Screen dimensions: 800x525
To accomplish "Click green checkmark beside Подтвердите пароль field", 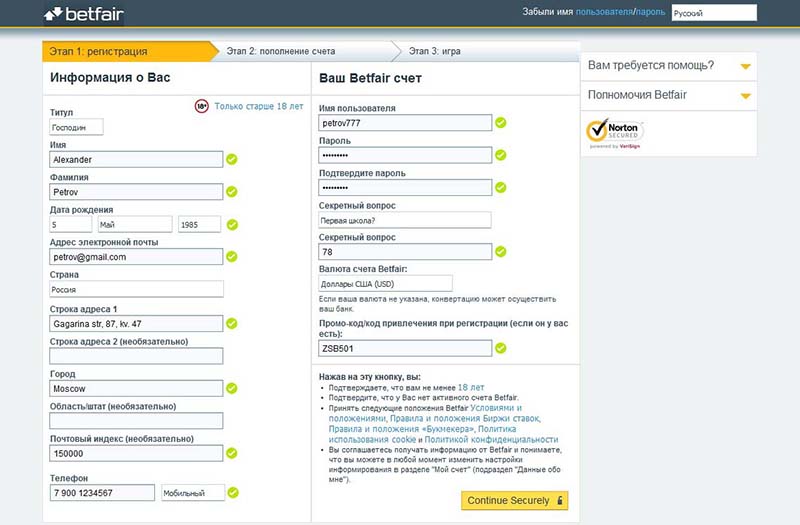I will pos(501,187).
